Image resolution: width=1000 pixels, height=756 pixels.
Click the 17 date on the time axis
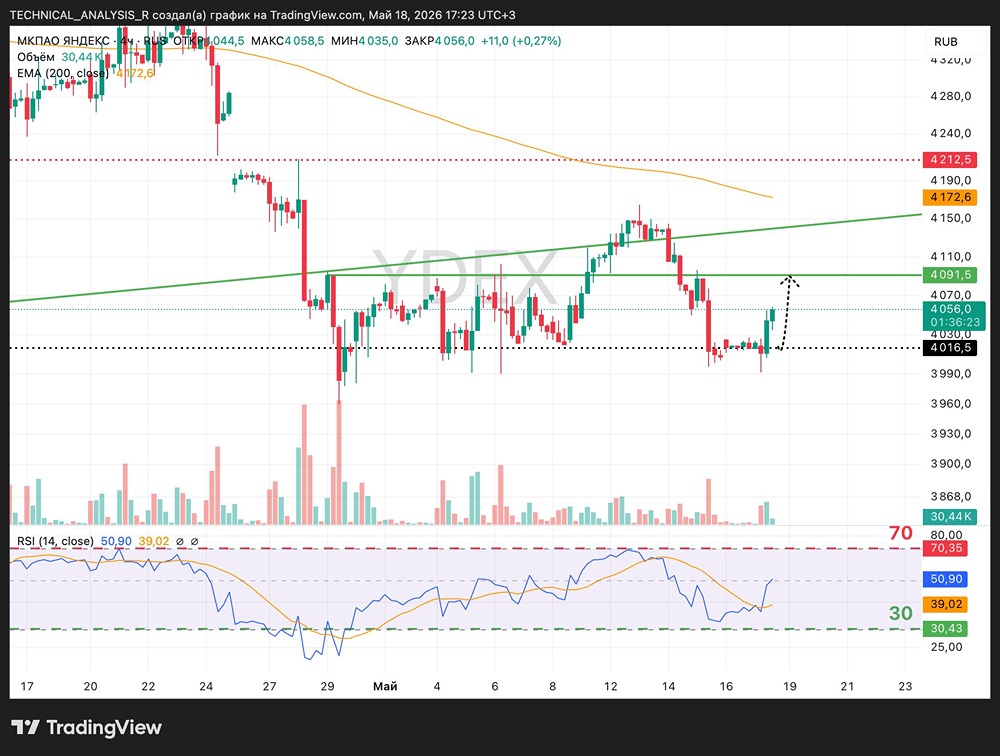click(27, 686)
